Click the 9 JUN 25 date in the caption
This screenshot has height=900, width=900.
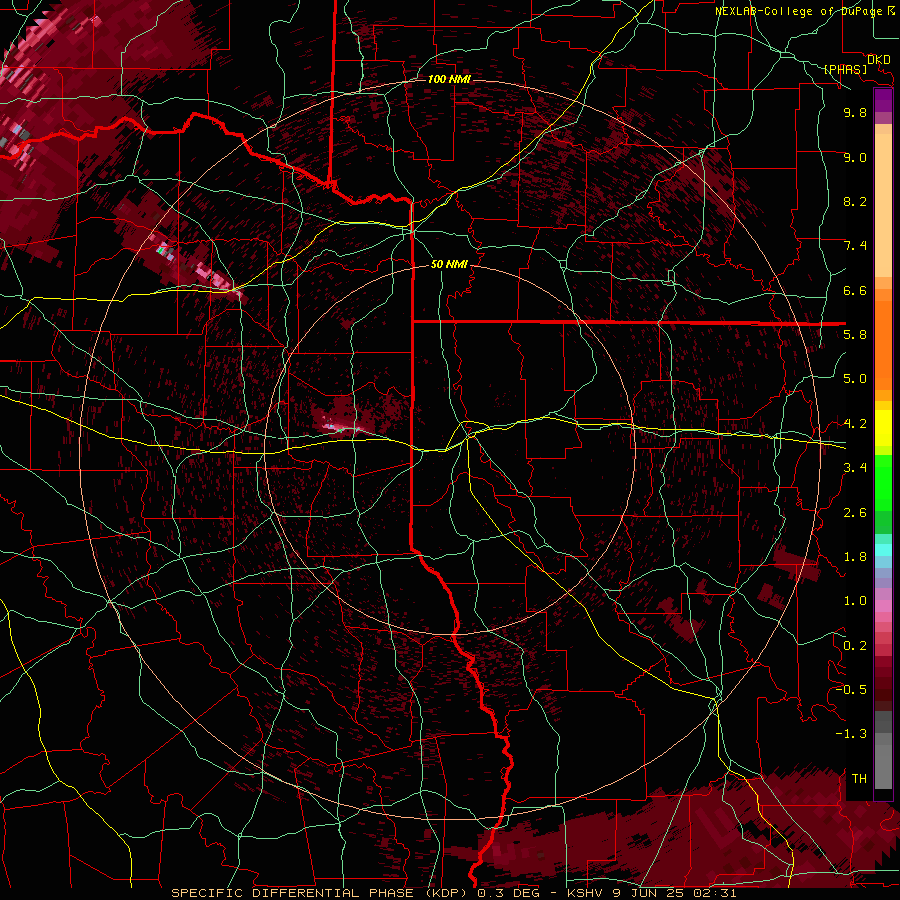pos(647,893)
